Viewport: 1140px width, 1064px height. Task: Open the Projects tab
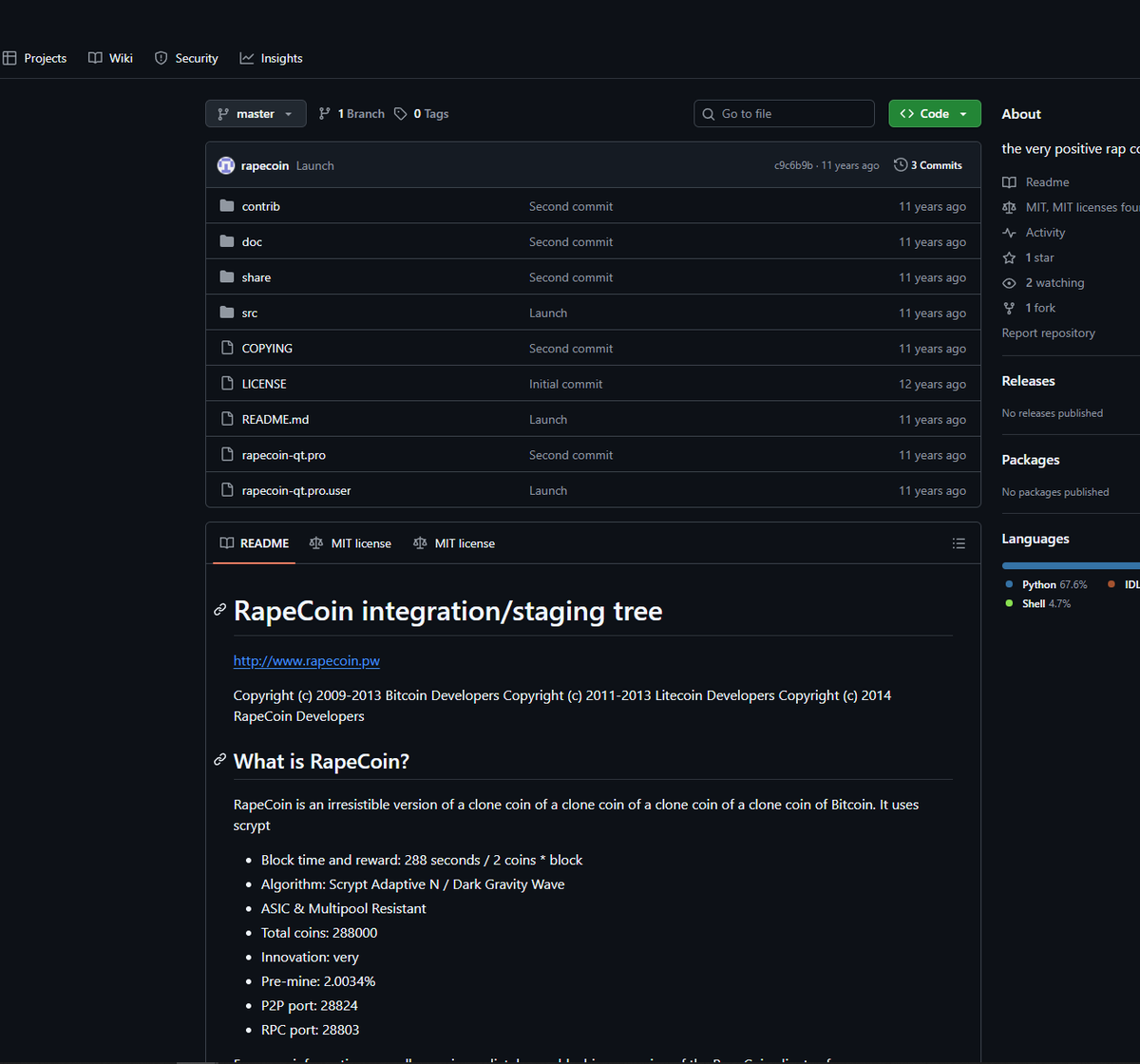click(x=34, y=58)
